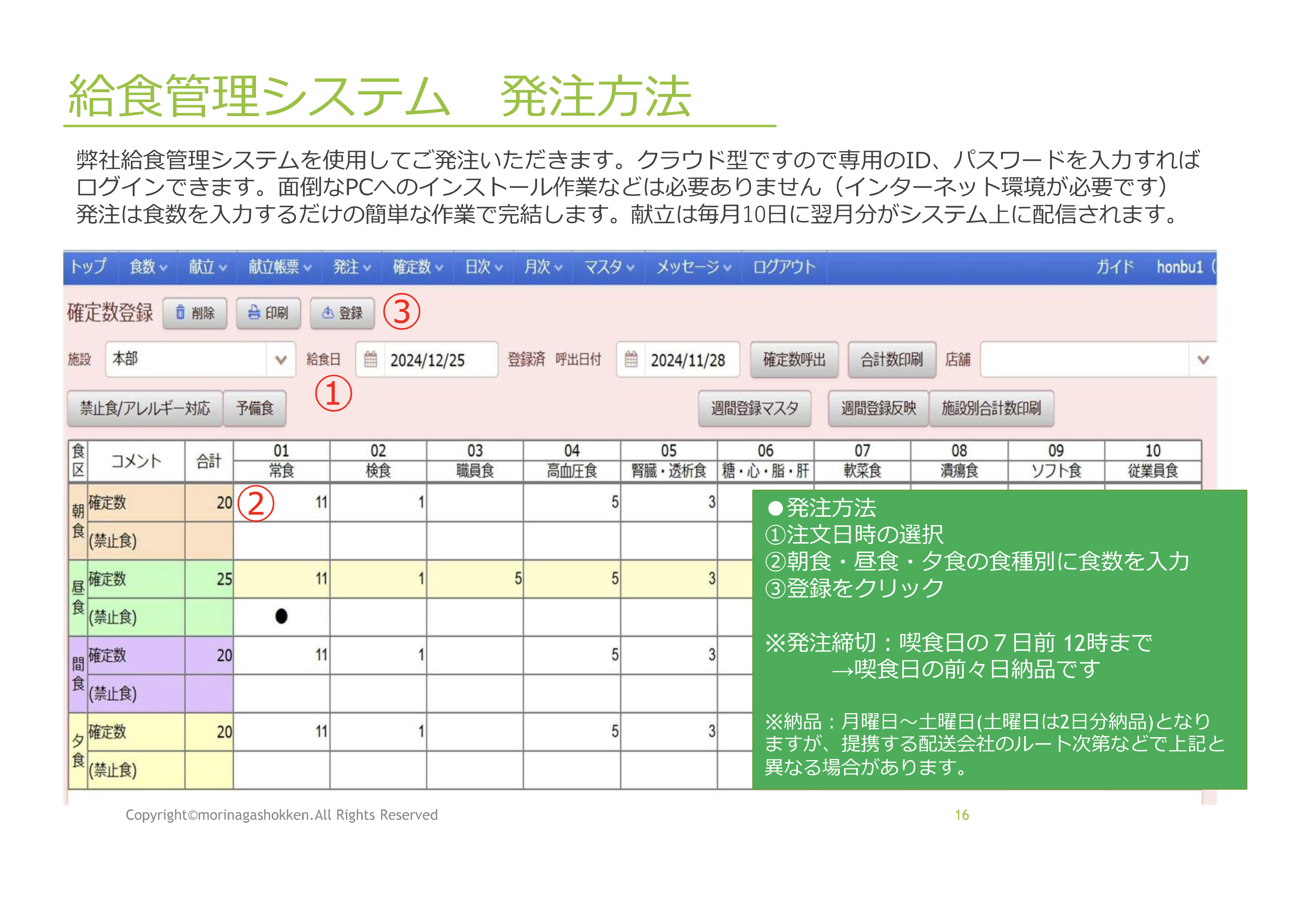Click the 予備食 button
1308x924 pixels.
point(255,408)
